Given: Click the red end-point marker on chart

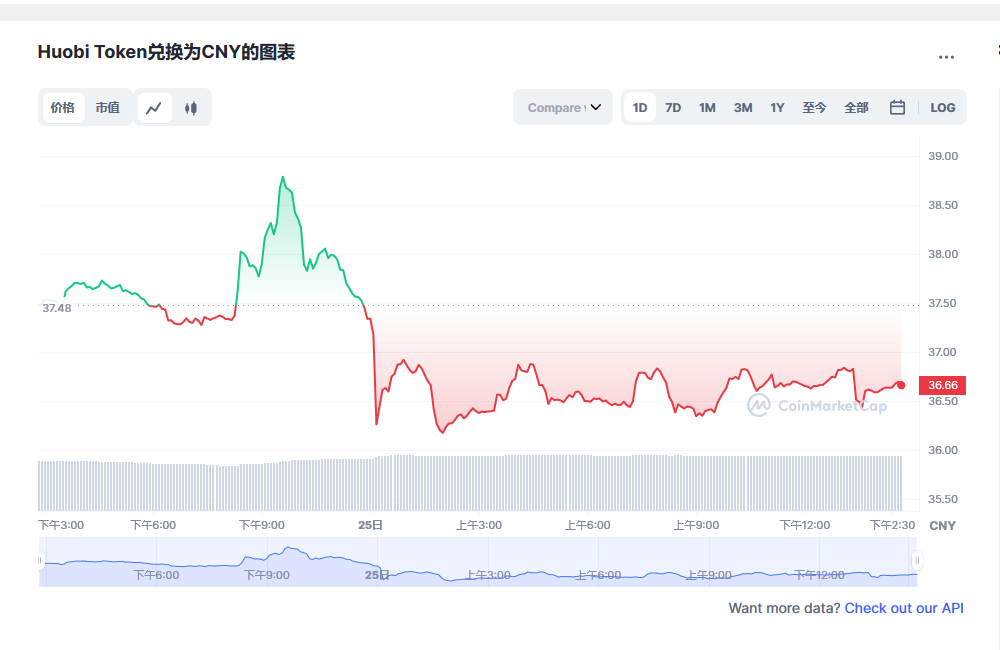Looking at the screenshot, I should coord(901,385).
